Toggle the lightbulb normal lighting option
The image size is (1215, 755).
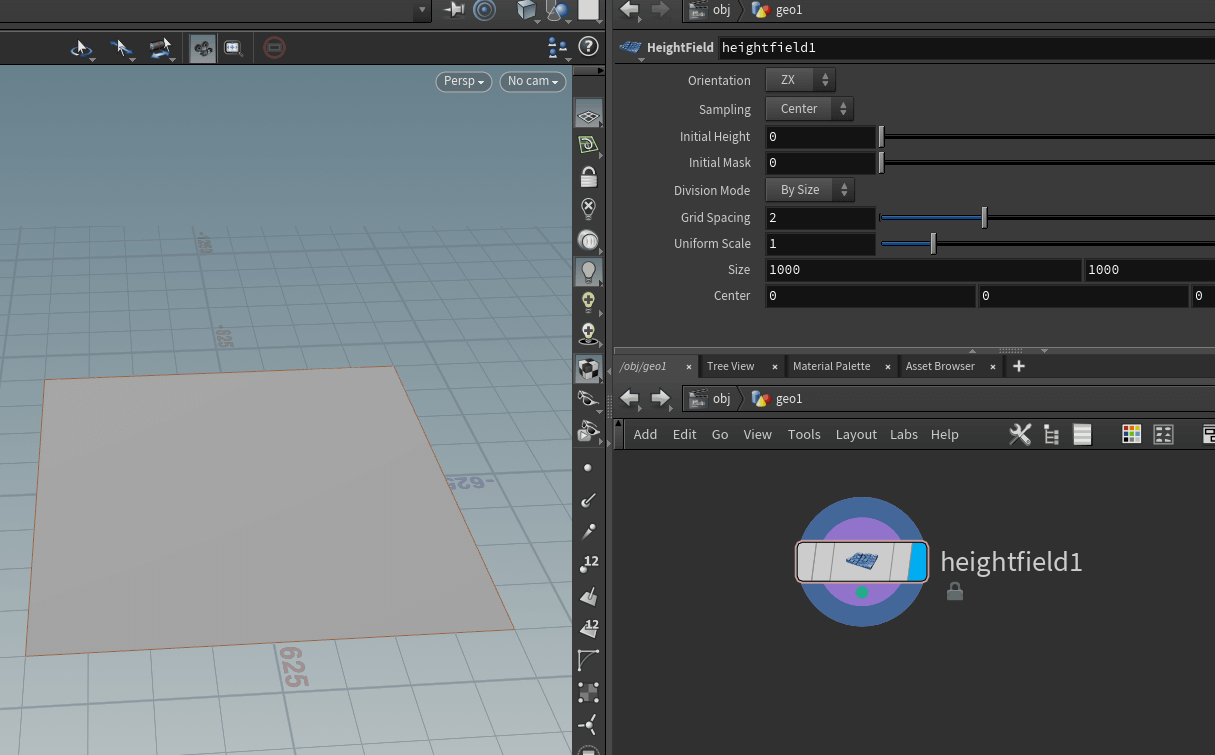point(589,270)
